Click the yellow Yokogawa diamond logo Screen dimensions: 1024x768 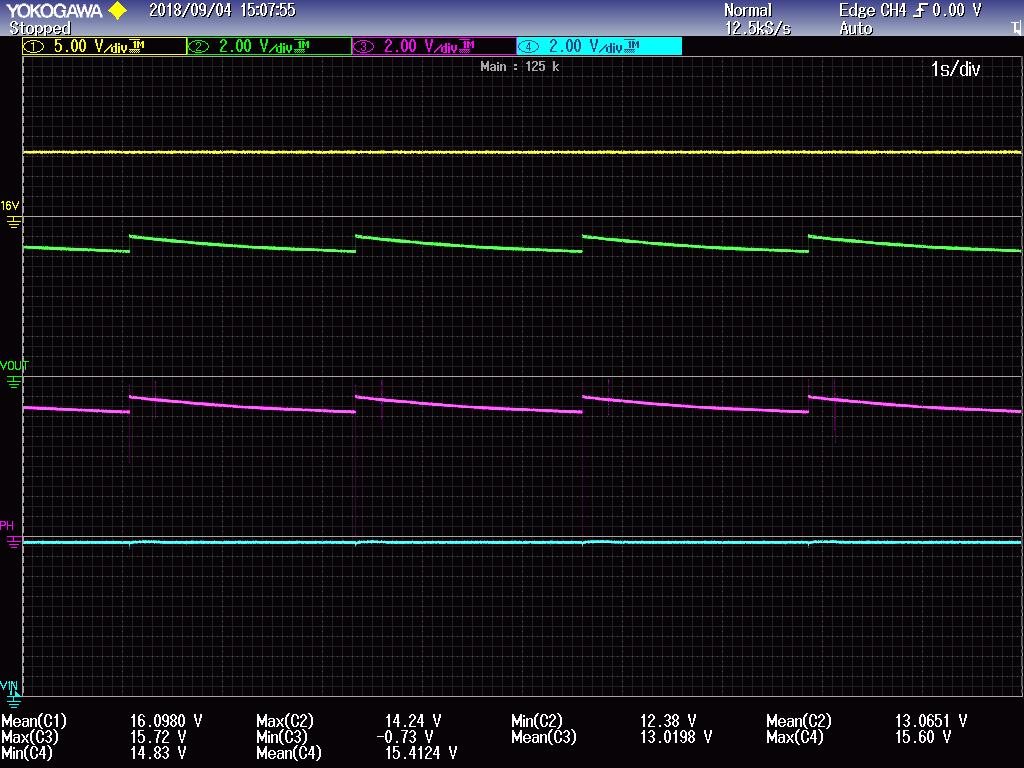click(x=118, y=10)
